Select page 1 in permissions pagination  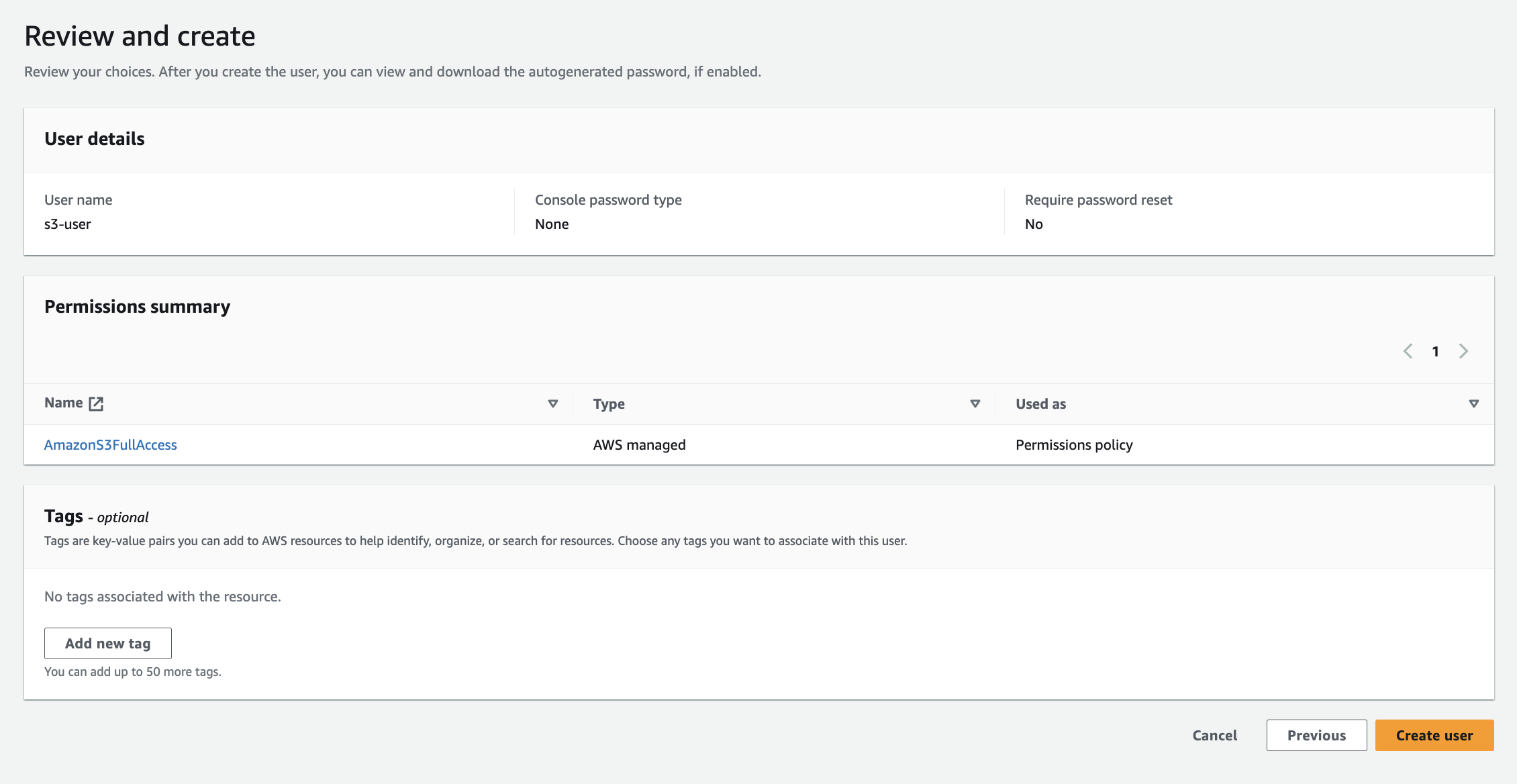click(1435, 352)
